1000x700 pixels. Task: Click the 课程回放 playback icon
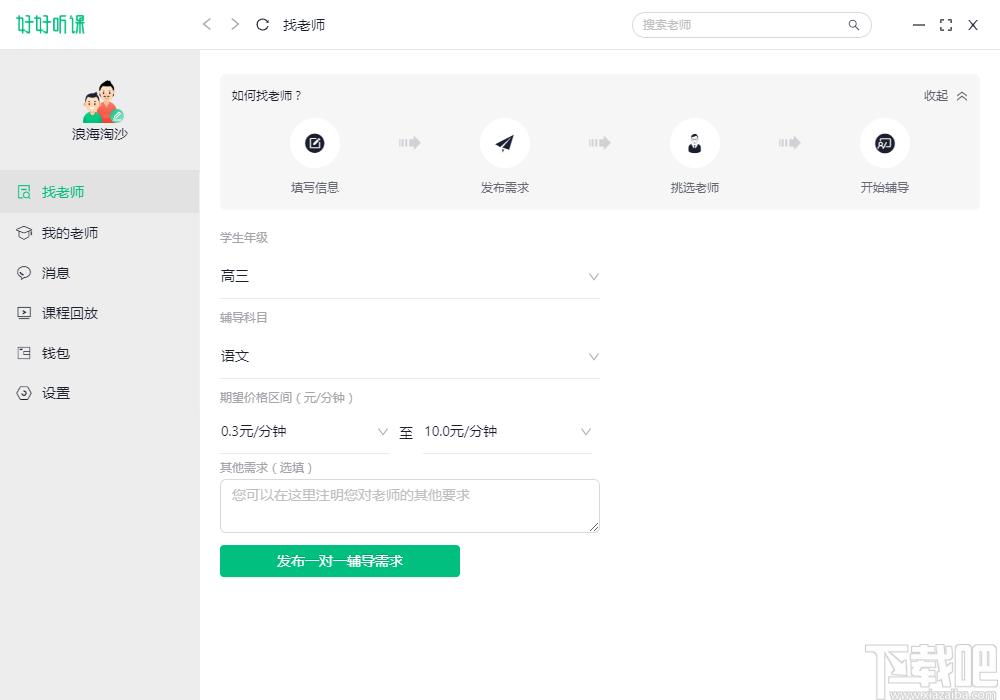coord(24,313)
